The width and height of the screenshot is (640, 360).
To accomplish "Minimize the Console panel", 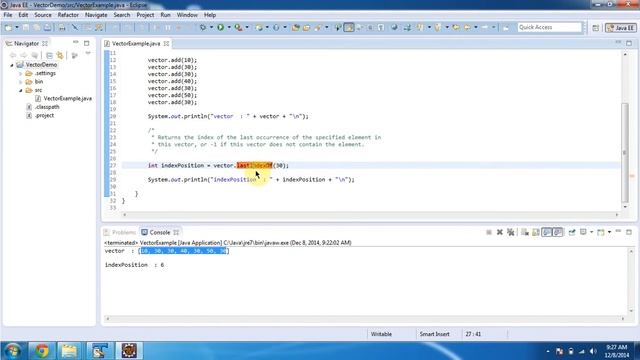I will 618,231.
